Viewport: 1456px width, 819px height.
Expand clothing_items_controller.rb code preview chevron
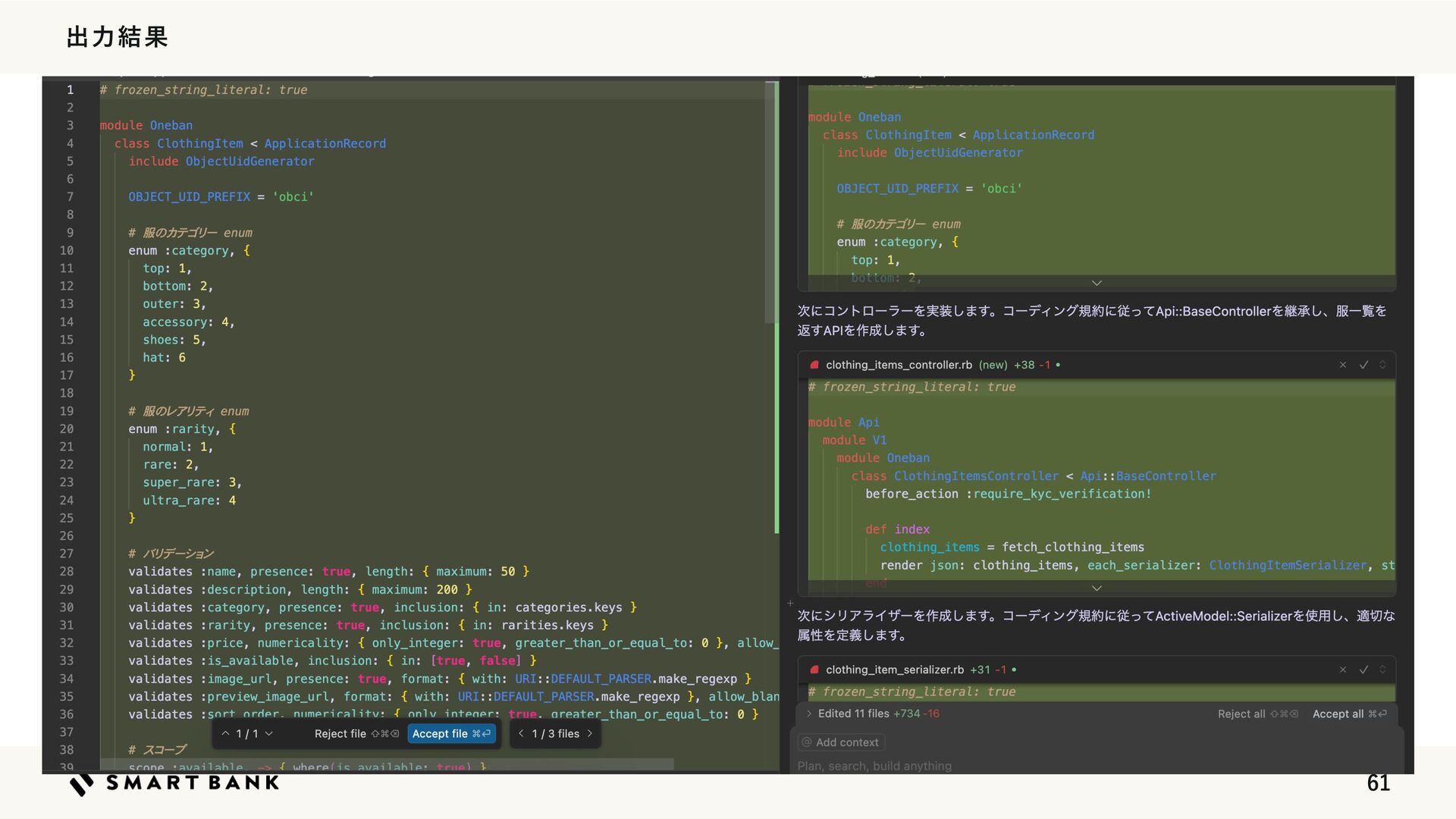(1097, 588)
